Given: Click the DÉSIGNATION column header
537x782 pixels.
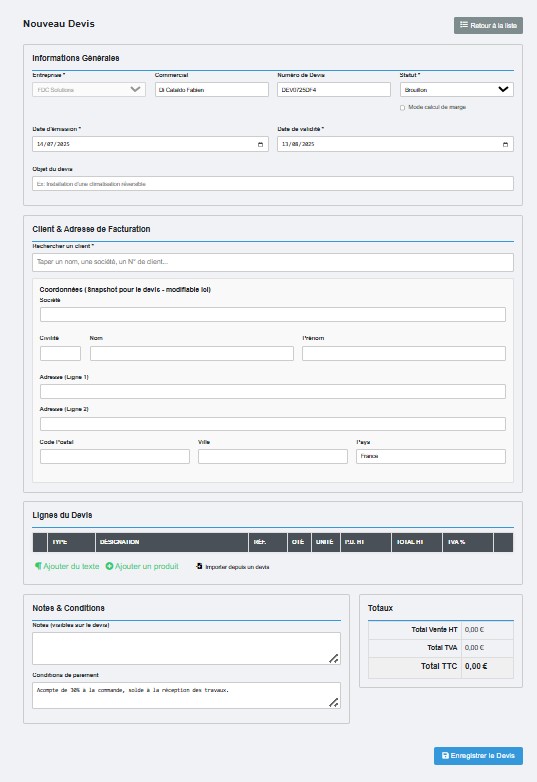Looking at the screenshot, I should coord(172,542).
